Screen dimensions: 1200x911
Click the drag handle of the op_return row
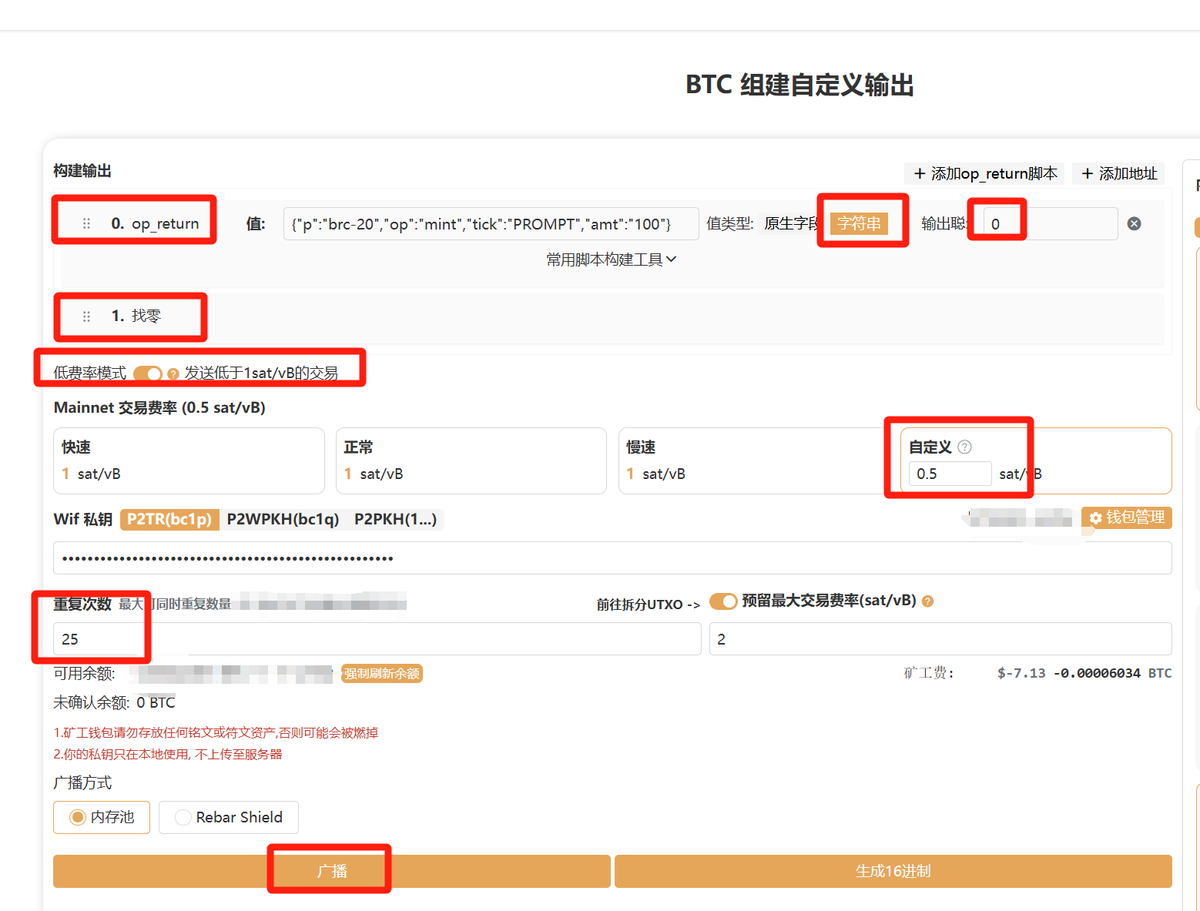pos(87,224)
